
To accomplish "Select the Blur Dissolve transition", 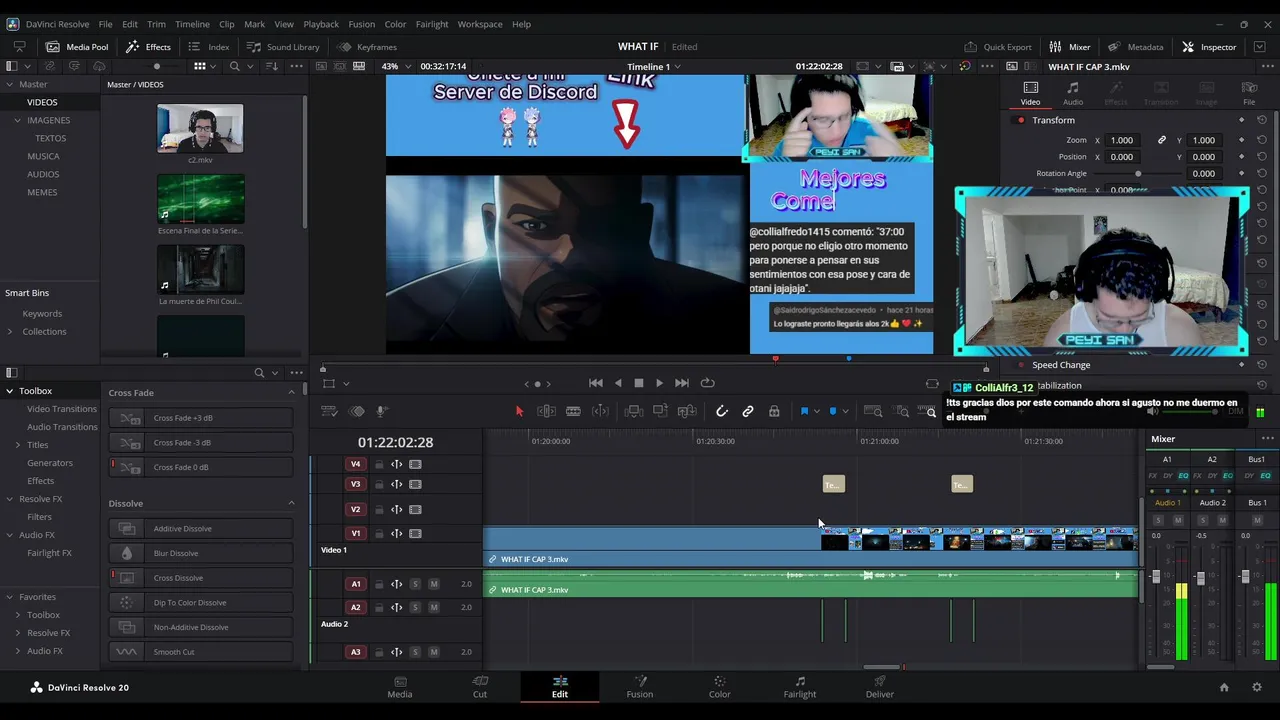I will [x=200, y=553].
